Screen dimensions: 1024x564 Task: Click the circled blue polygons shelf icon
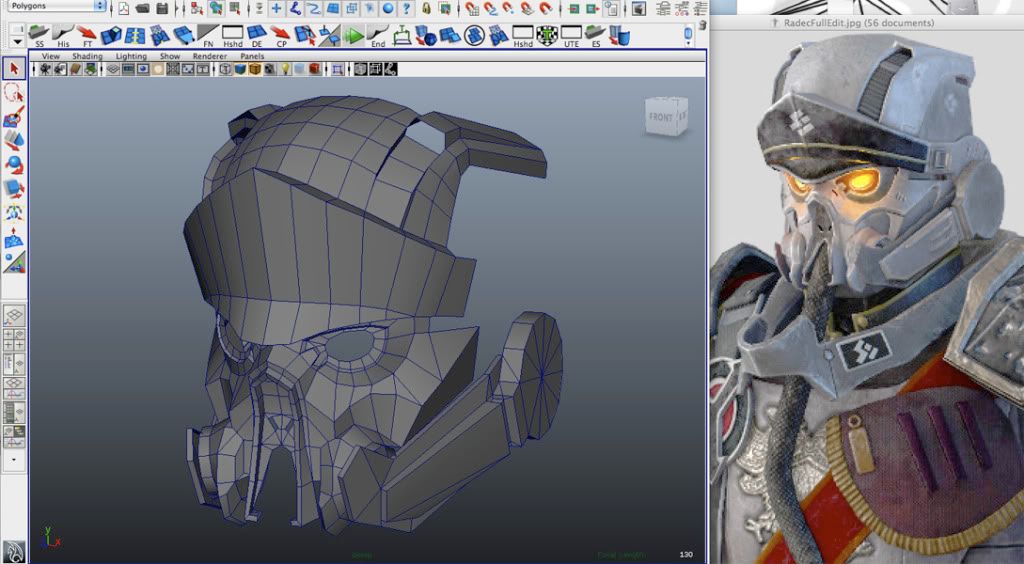coord(473,36)
